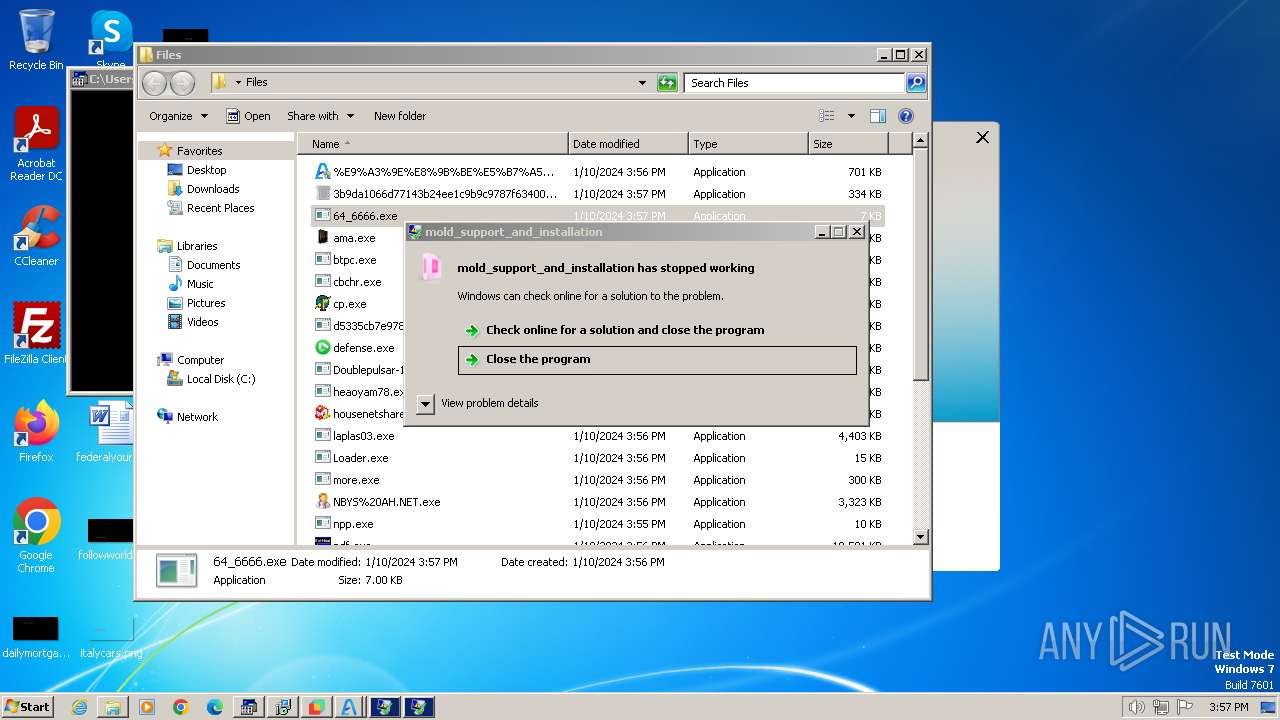Select Desktop under Favorites
The width and height of the screenshot is (1280, 720).
[206, 170]
